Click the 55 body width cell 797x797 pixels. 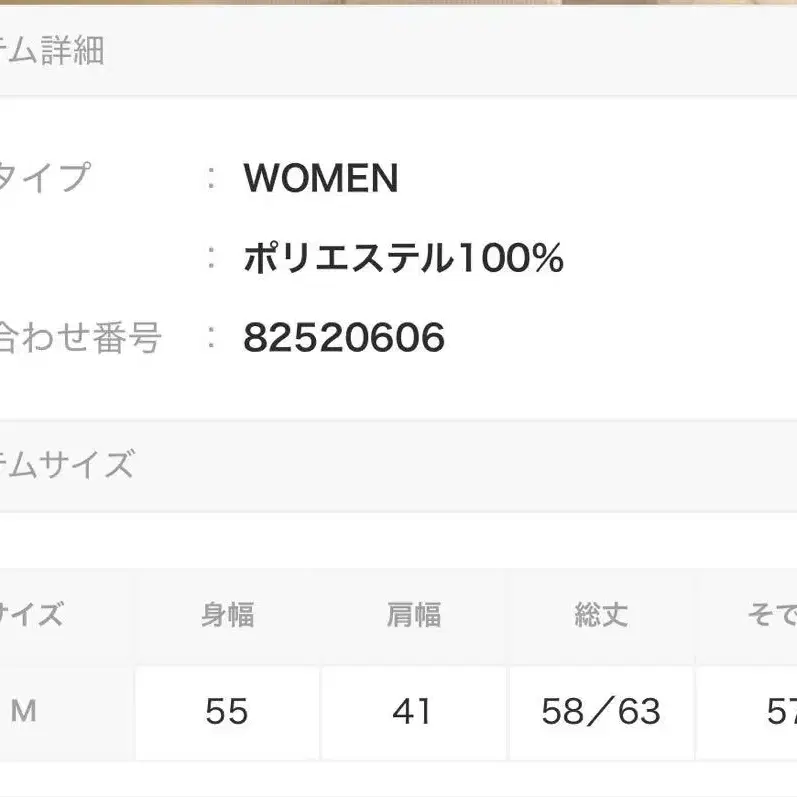click(227, 711)
